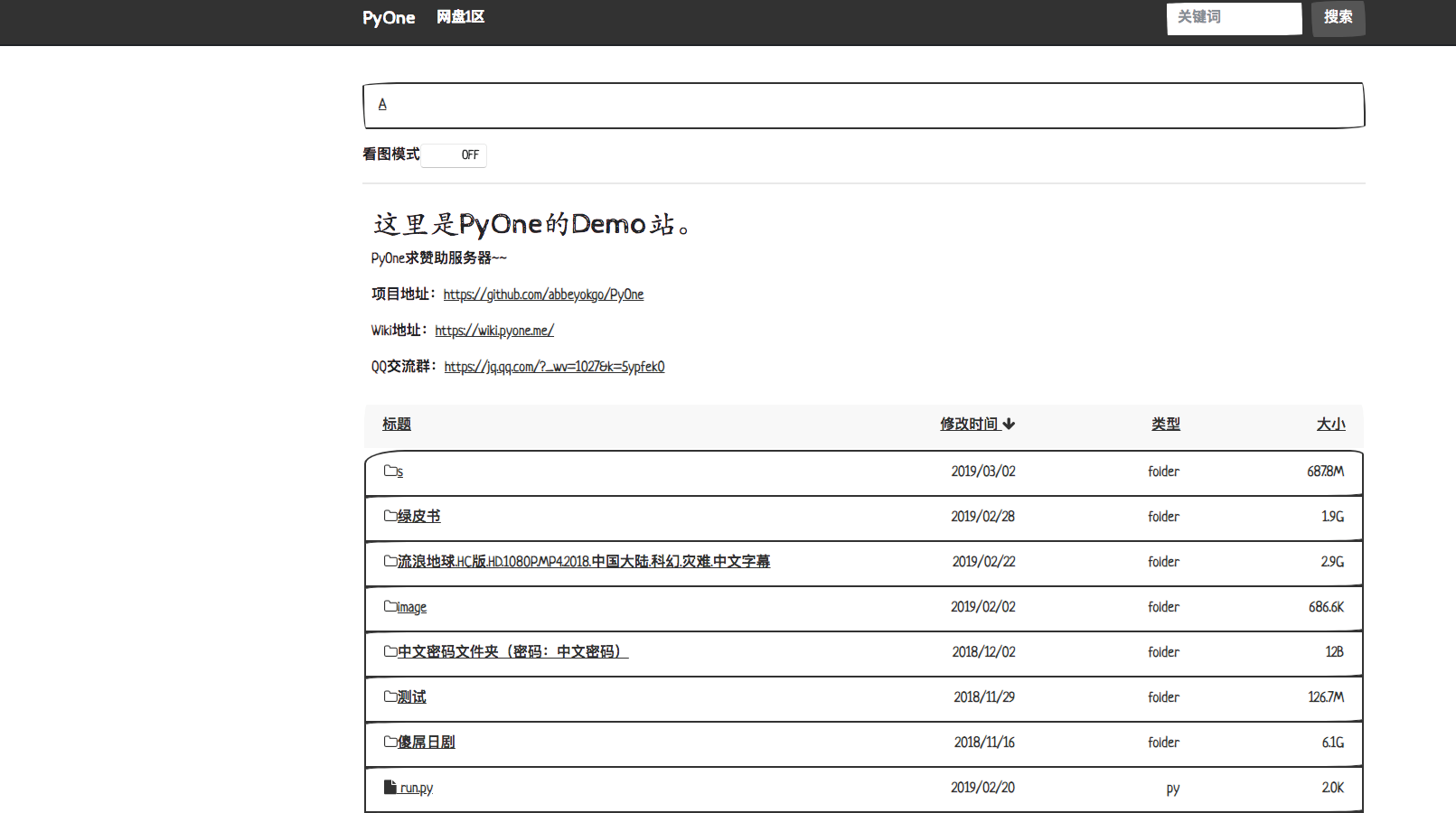Open the 傻屌日剧 folder
This screenshot has height=813, width=1456.
coord(427,742)
